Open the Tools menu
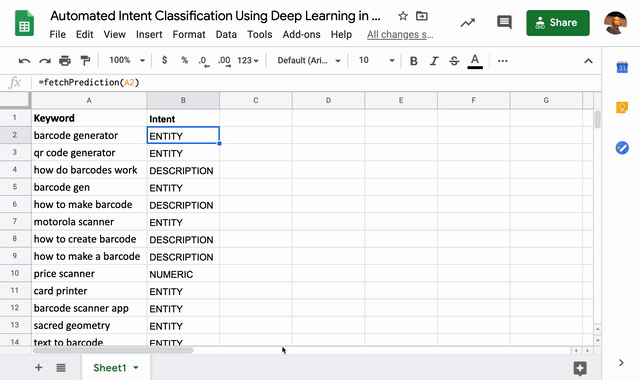The height and width of the screenshot is (380, 640). pos(260,35)
